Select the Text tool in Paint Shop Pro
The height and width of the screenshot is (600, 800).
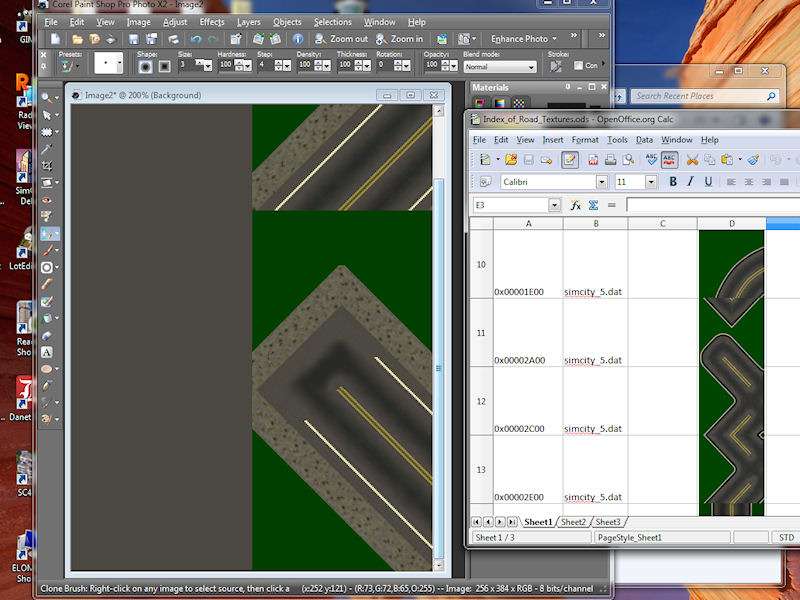point(47,353)
